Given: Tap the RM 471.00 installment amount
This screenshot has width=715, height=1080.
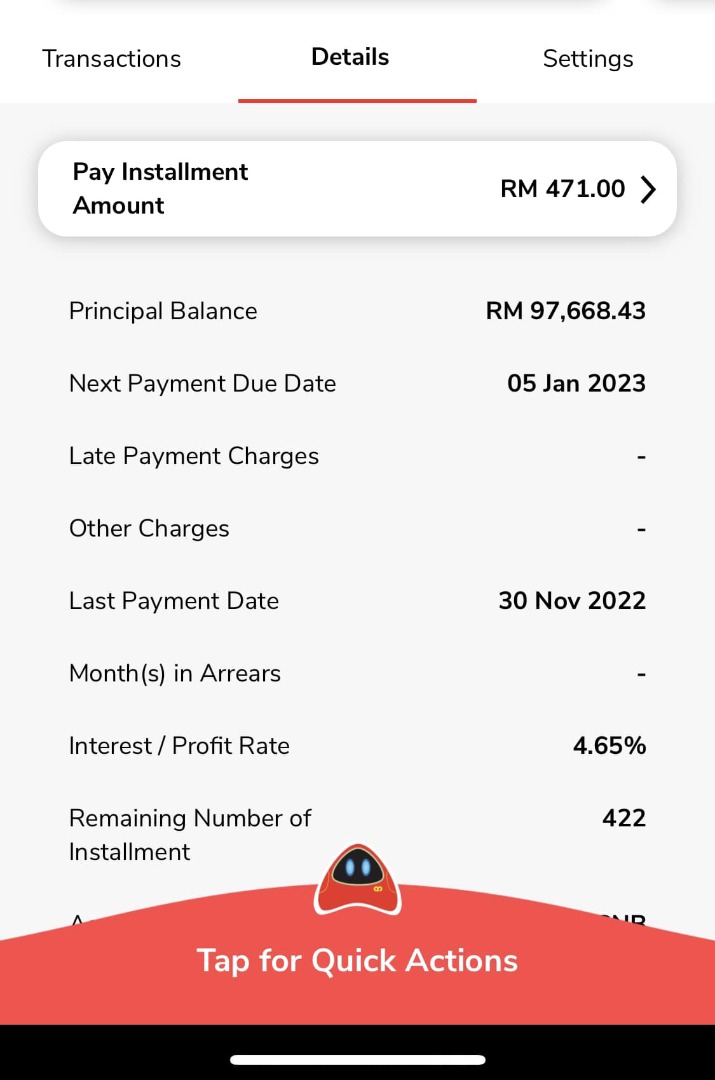Looking at the screenshot, I should [x=562, y=189].
